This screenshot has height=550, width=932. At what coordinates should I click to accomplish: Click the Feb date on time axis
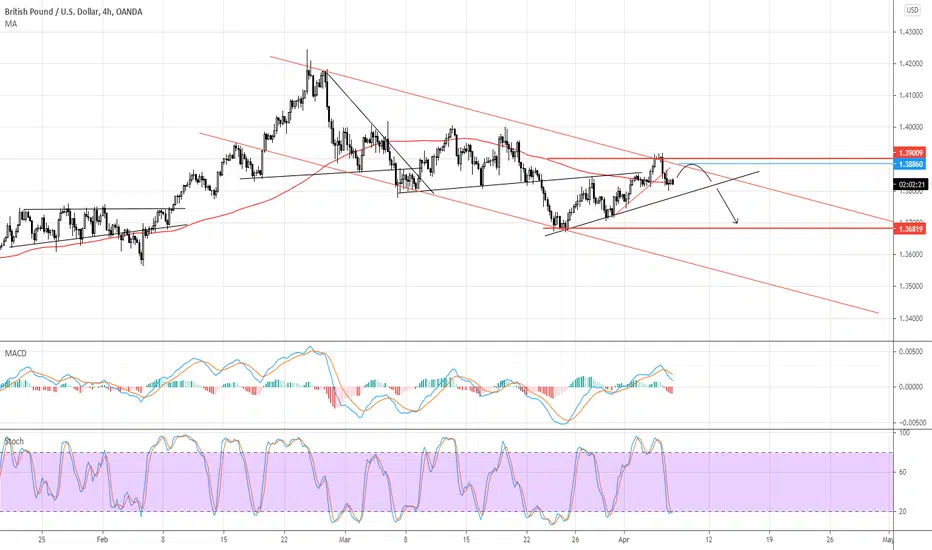tap(102, 540)
